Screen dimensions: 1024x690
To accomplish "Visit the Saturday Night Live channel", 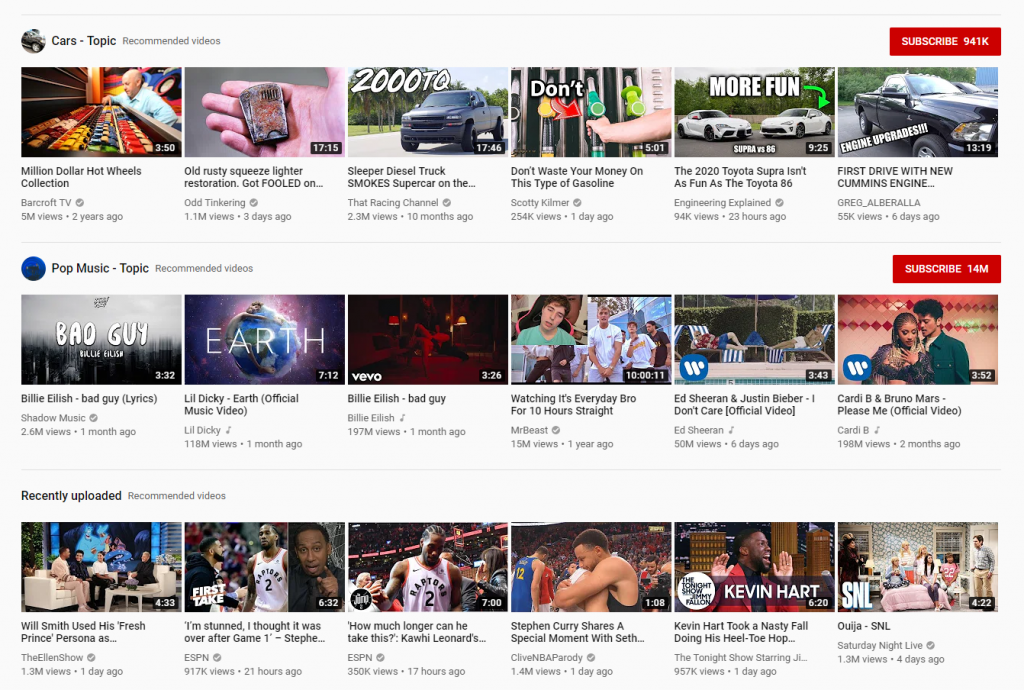I will pos(880,645).
